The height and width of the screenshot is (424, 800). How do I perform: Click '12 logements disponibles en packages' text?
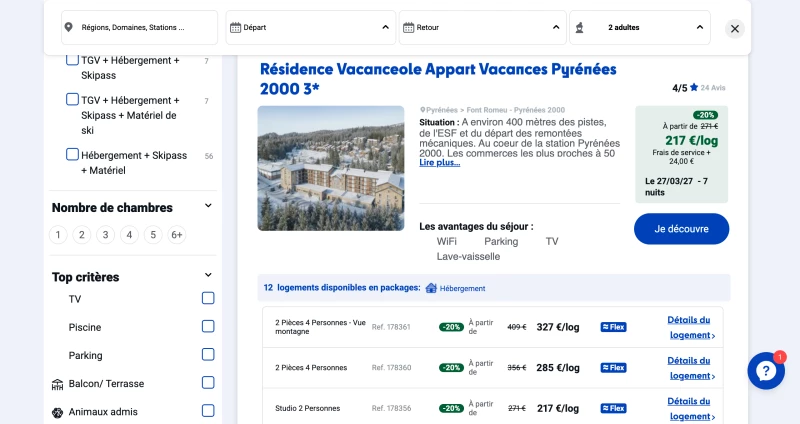pos(342,288)
